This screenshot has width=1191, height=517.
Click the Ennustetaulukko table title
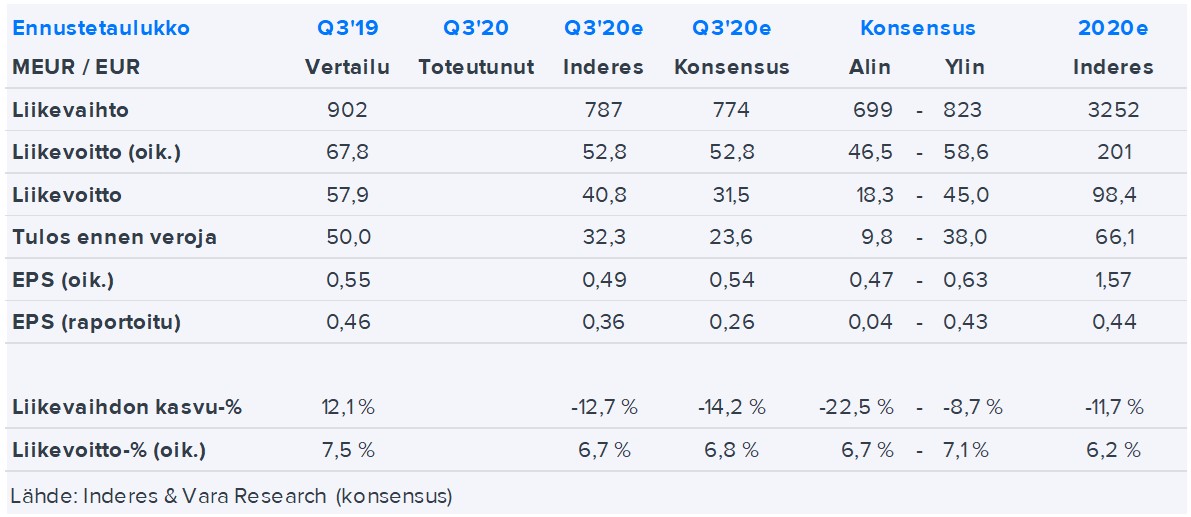pyautogui.click(x=101, y=28)
